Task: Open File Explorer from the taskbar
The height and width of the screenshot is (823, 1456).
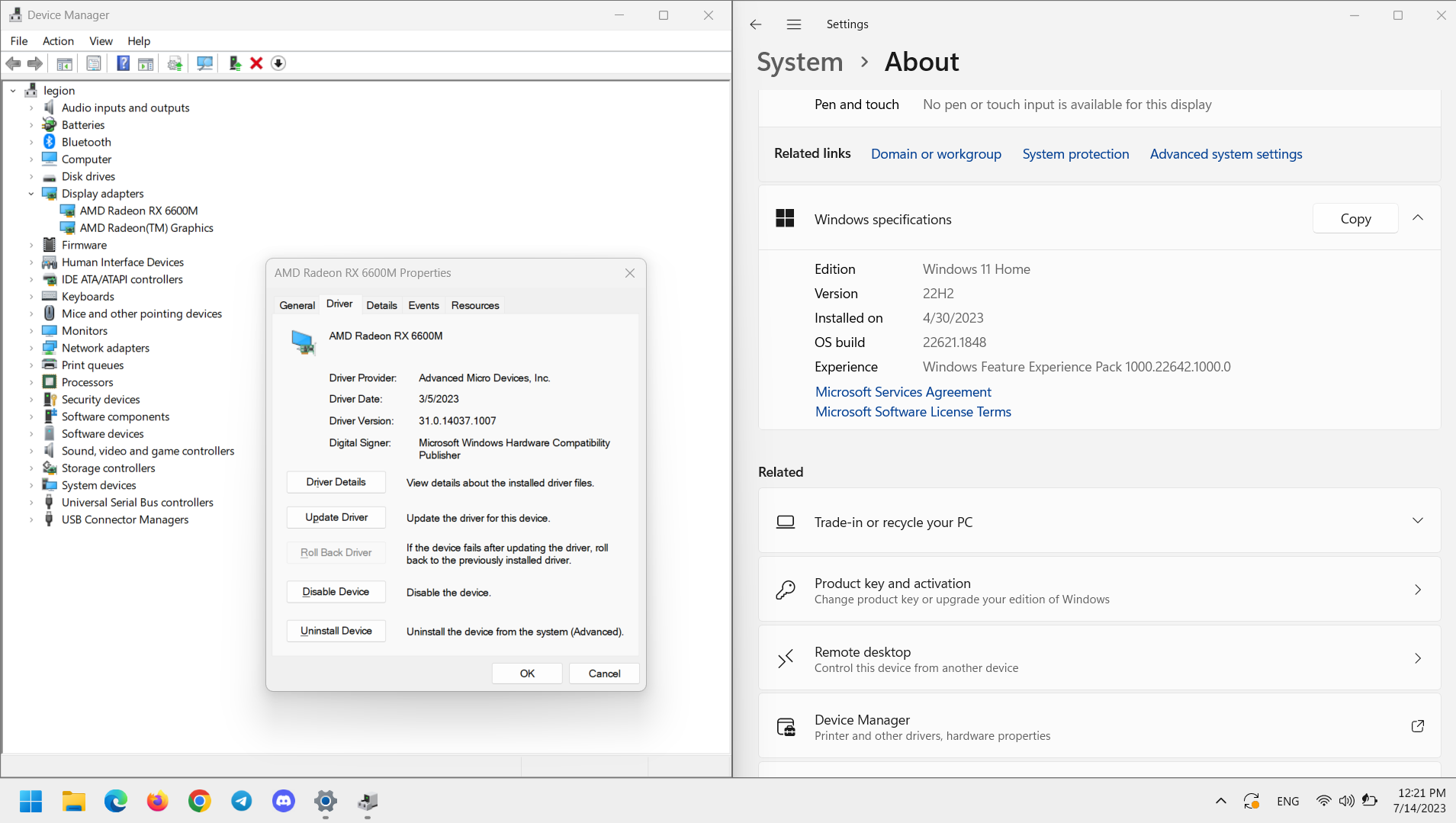Action: (x=74, y=801)
